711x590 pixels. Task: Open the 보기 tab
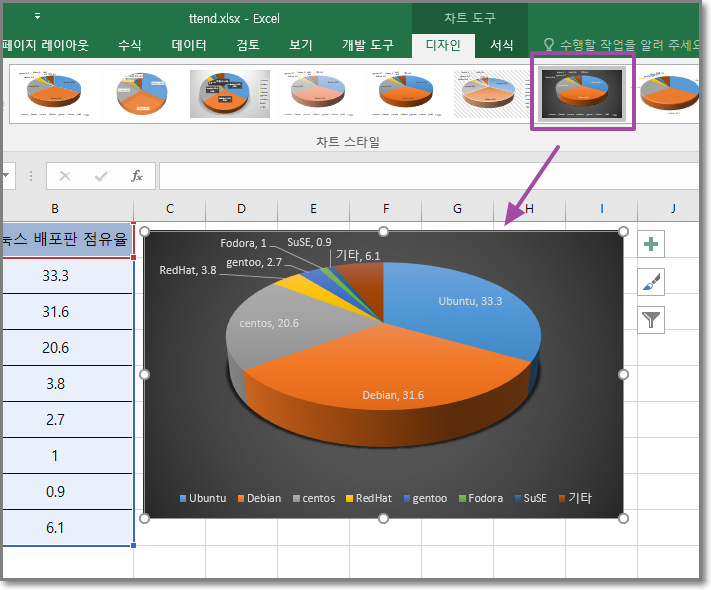point(301,45)
